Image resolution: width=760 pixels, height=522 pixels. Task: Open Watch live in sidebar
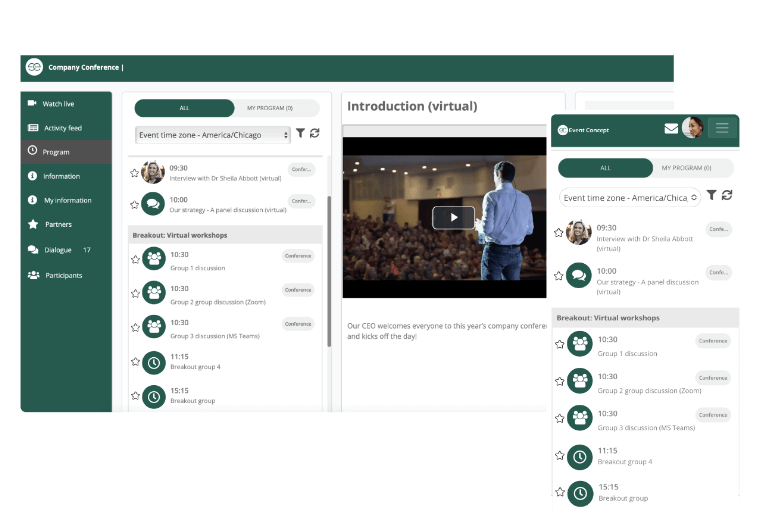tap(66, 104)
